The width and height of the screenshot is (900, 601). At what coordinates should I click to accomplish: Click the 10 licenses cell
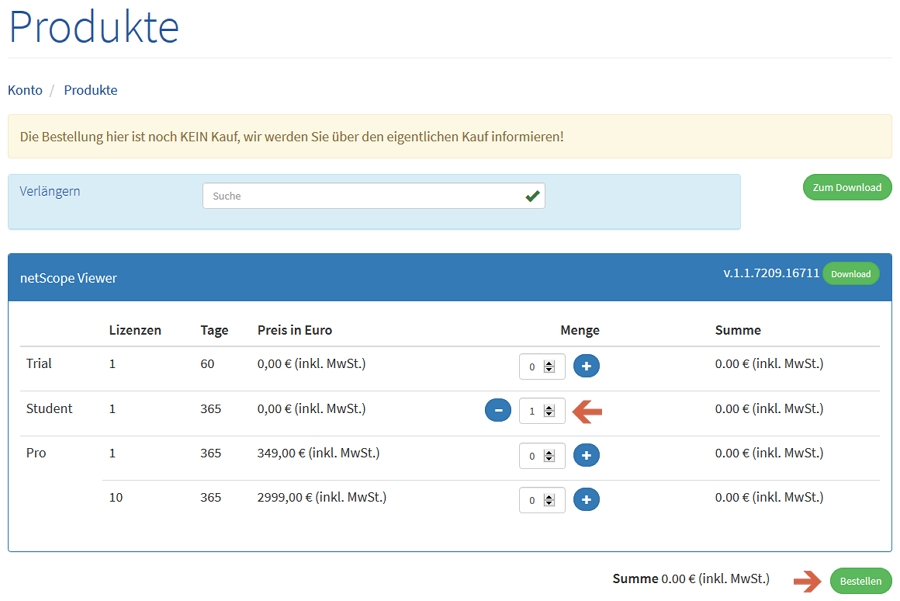pos(116,497)
